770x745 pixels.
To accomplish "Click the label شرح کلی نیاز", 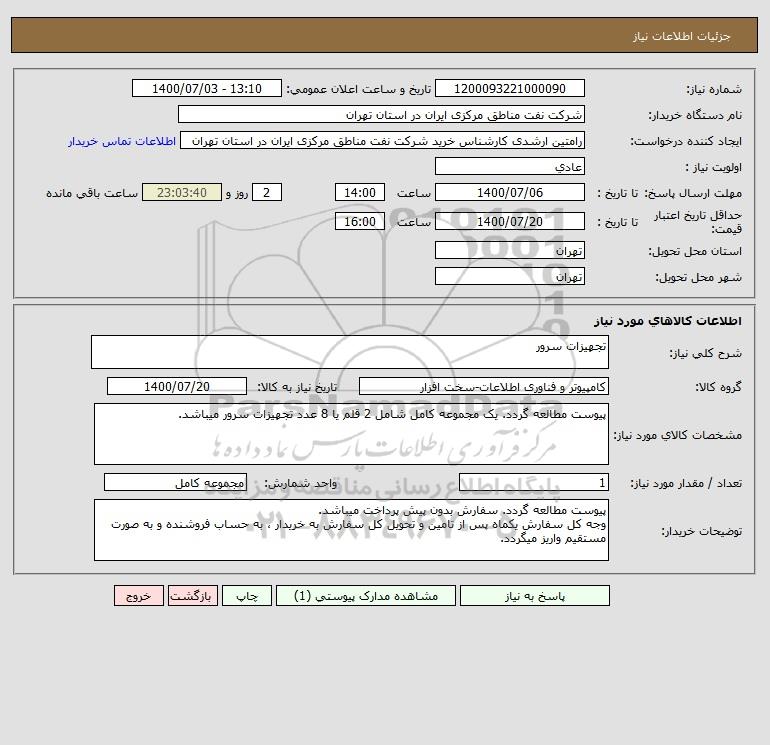I will click(706, 353).
